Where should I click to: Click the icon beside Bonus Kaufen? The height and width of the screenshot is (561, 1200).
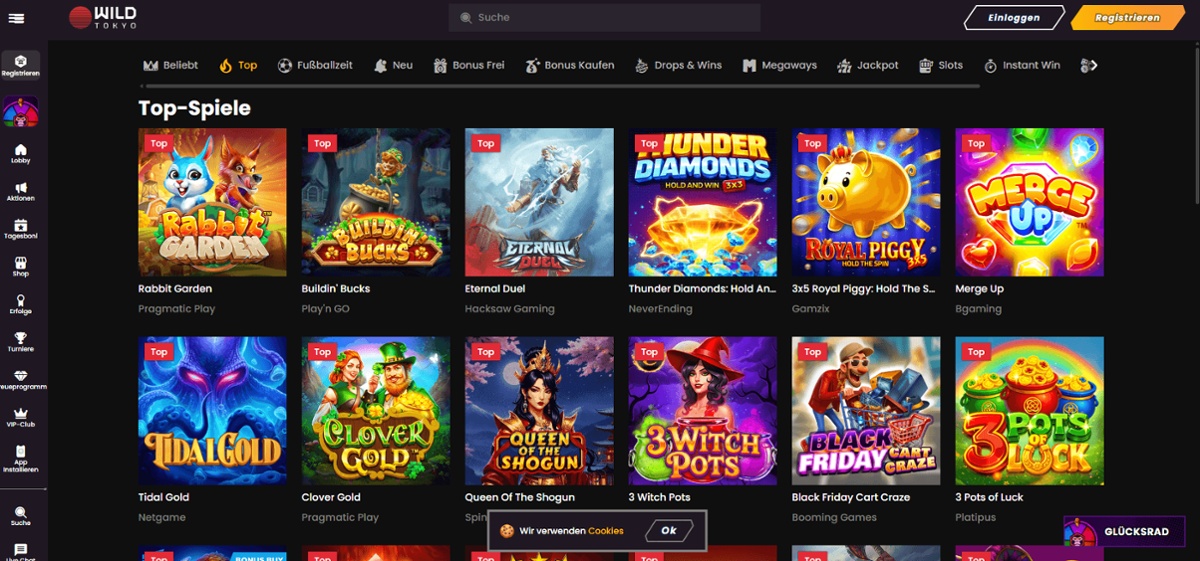point(532,66)
